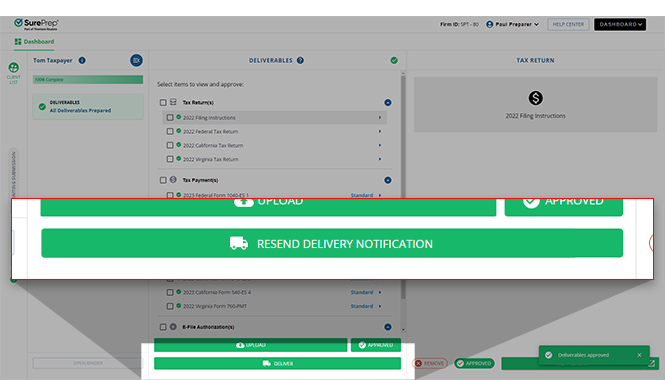Click Standard link on 2022 Virginia Form 760-PMT
This screenshot has height=380, width=665.
point(362,306)
